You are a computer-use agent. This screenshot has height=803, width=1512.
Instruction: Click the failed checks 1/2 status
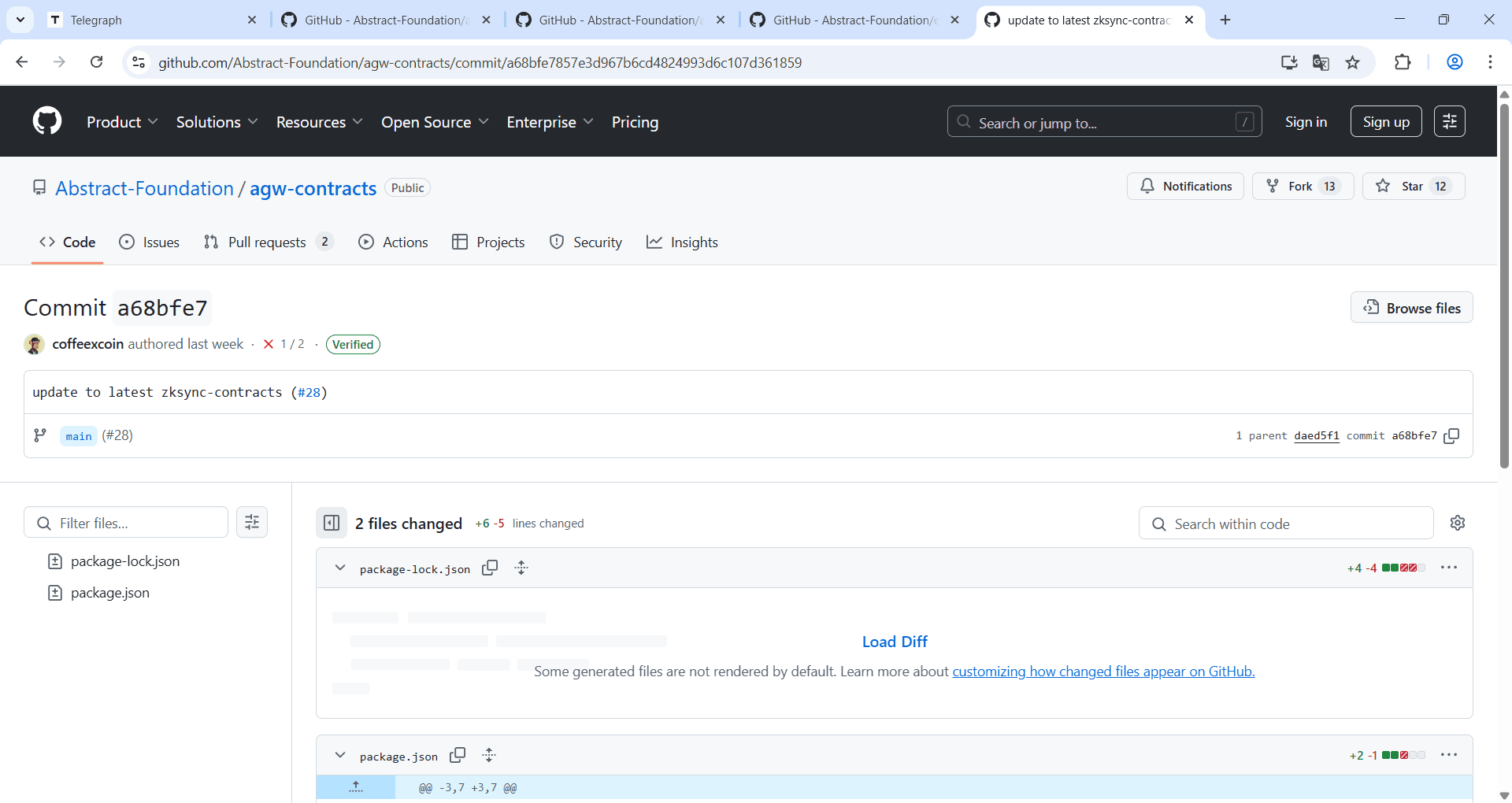tap(284, 344)
